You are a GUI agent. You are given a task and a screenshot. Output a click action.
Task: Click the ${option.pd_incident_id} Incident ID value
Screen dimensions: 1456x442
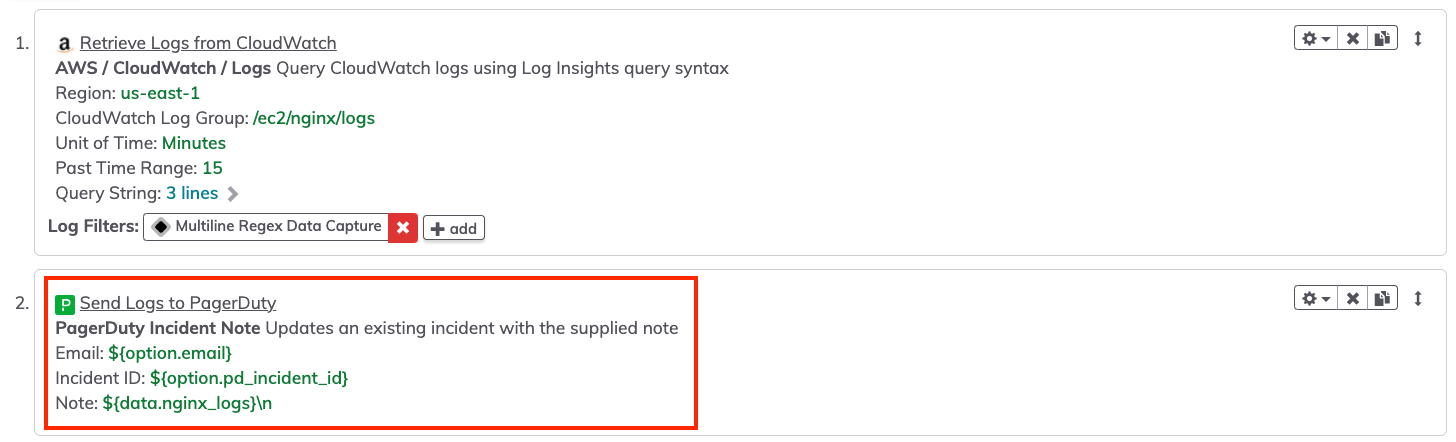coord(249,378)
